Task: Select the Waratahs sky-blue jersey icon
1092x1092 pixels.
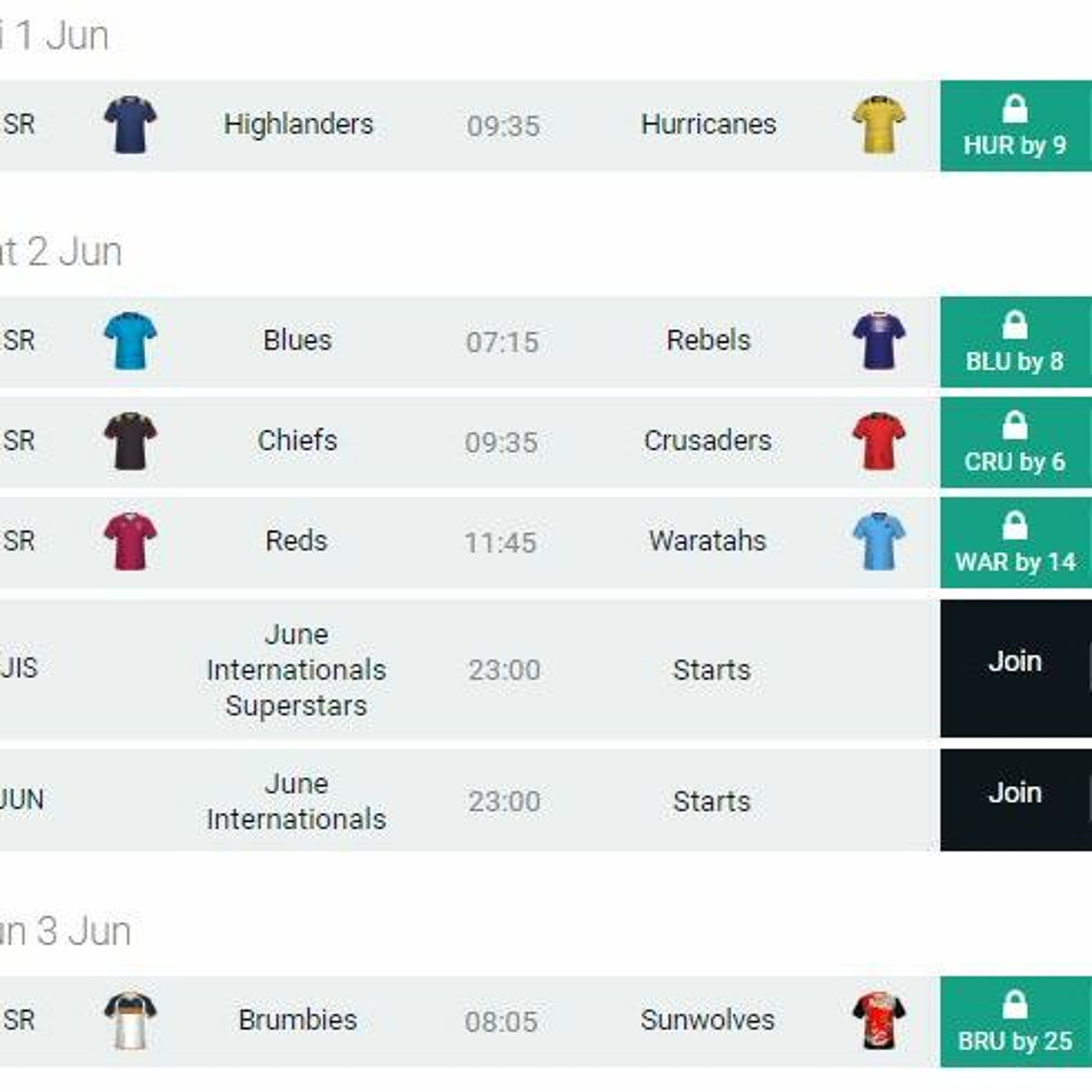Action: click(x=879, y=541)
